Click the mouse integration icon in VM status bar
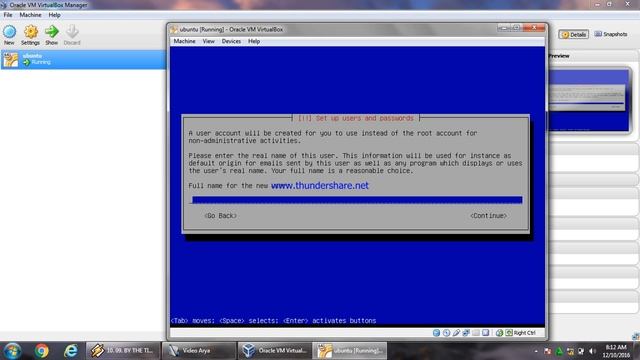The height and width of the screenshot is (360, 640). tap(499, 333)
